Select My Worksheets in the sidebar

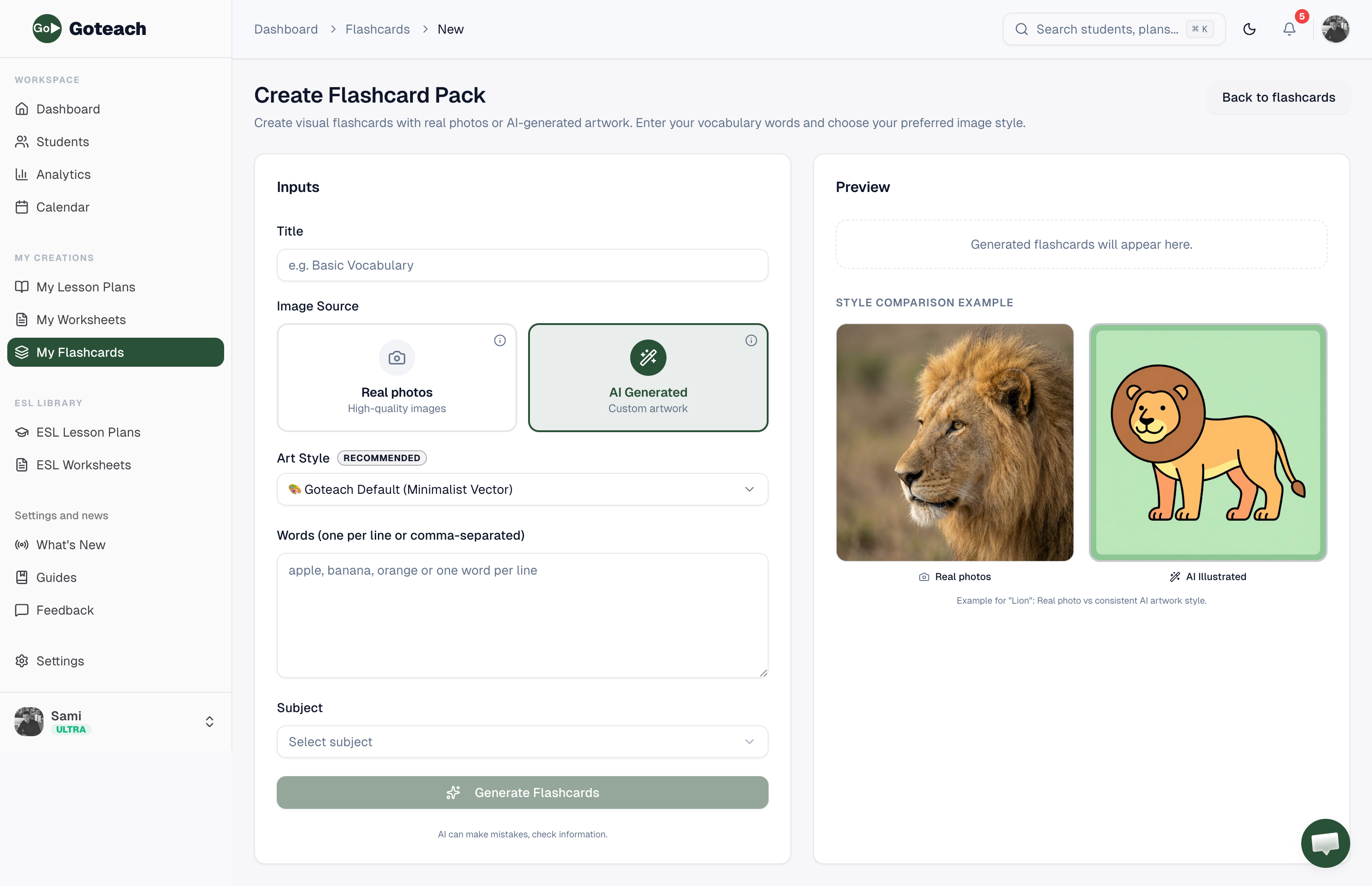tap(81, 319)
